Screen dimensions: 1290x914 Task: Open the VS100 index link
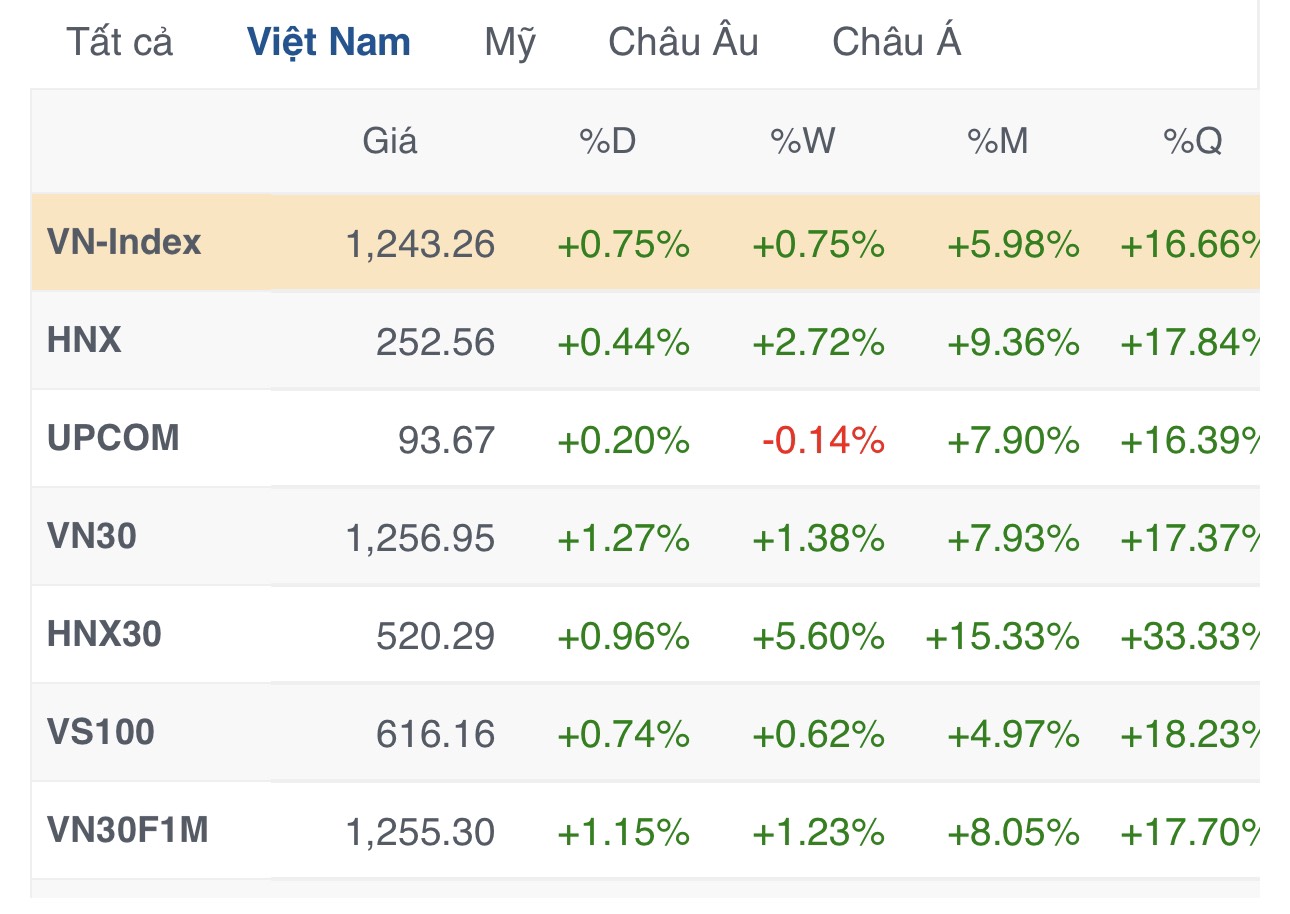click(101, 733)
